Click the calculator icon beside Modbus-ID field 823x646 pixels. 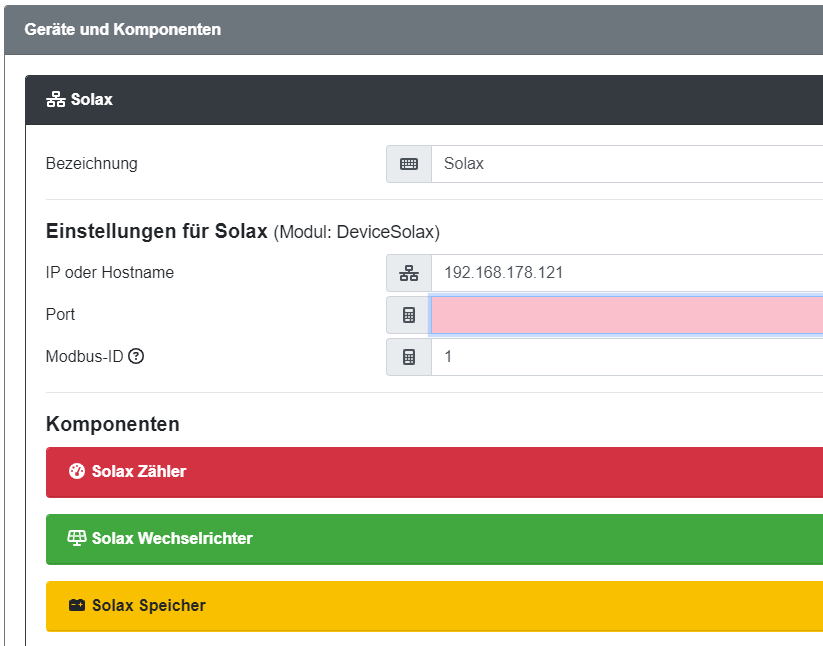pyautogui.click(x=409, y=357)
